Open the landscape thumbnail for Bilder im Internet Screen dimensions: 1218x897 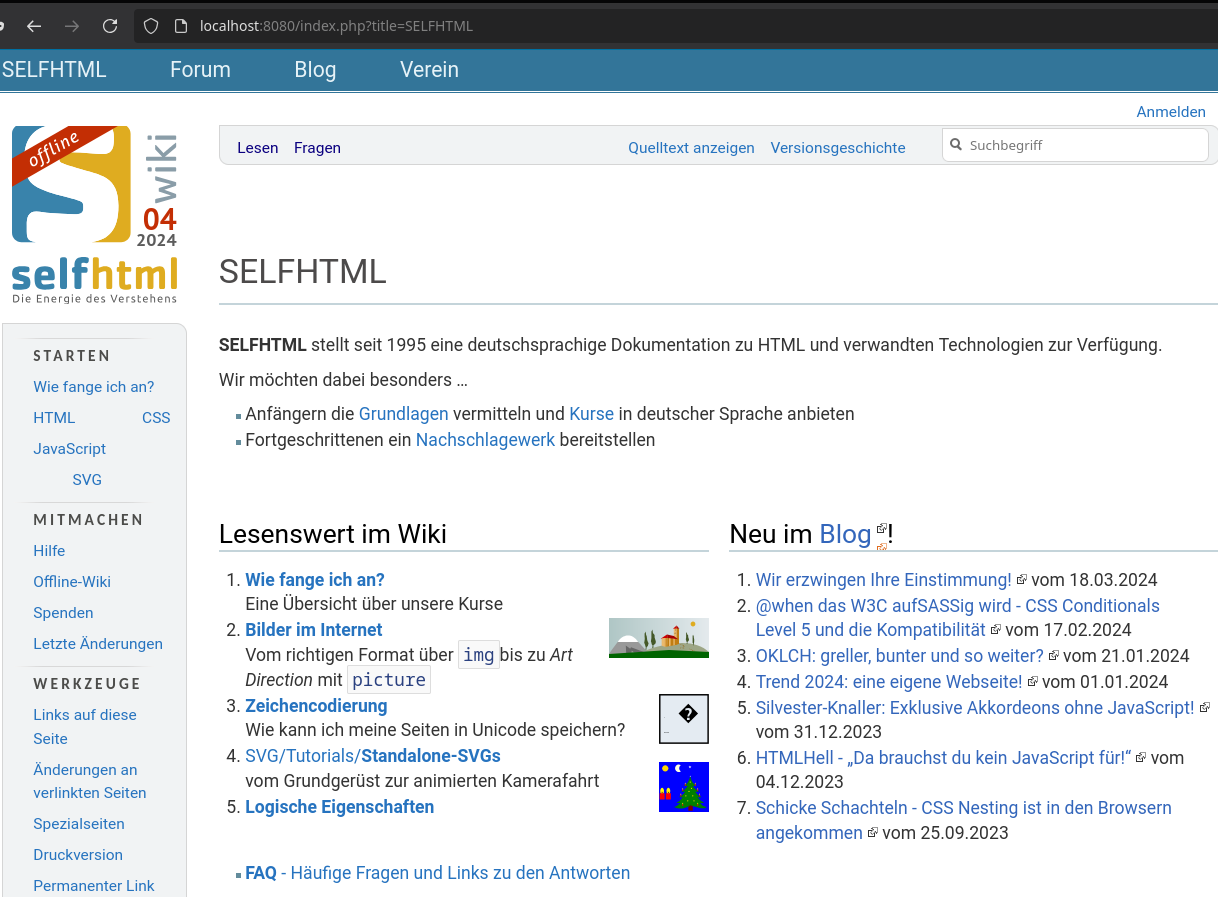(x=658, y=638)
